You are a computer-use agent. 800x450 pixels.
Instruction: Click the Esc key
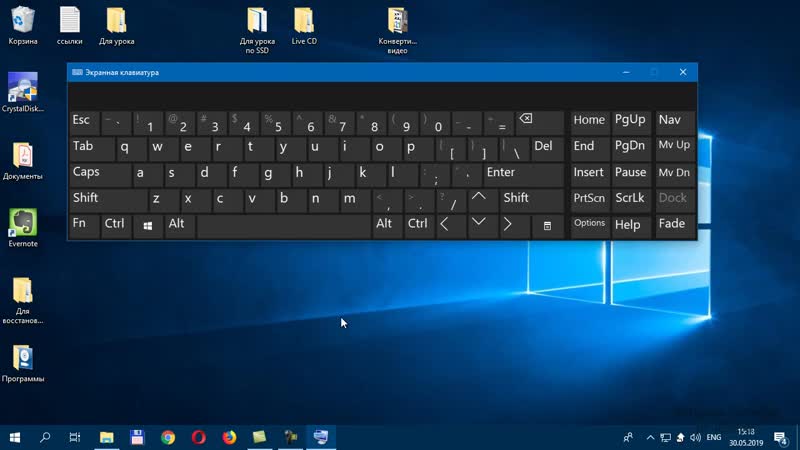pos(84,123)
